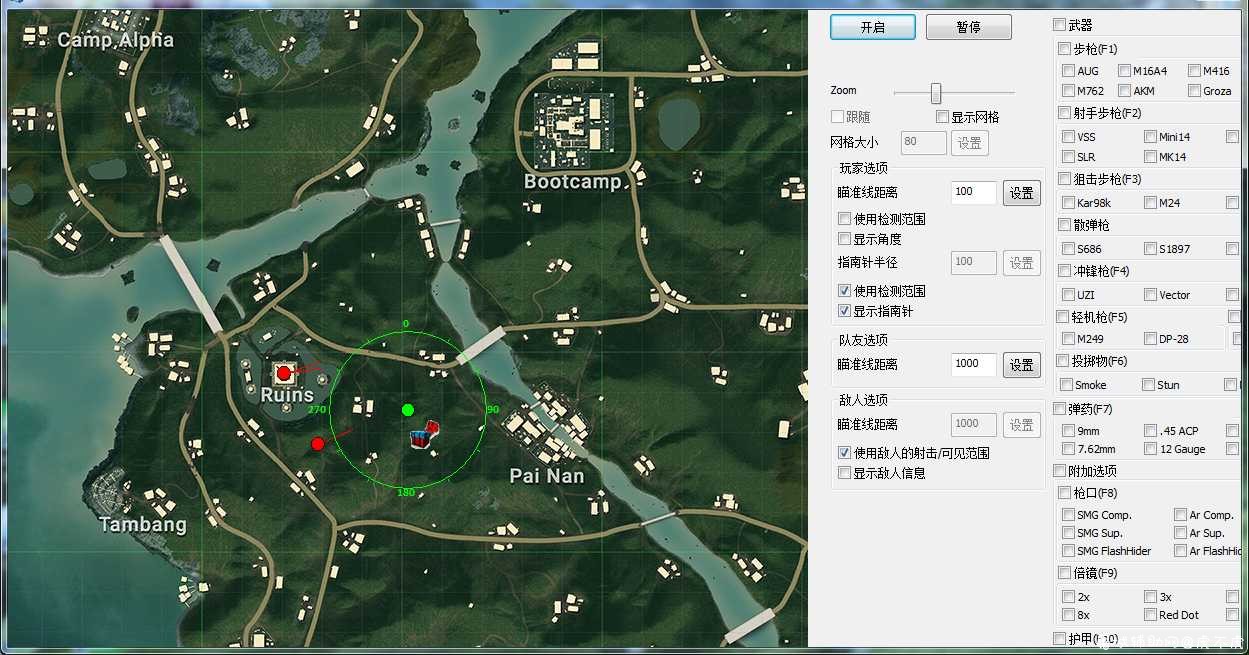Click 设置 button in 敌人选项
1249x655 pixels.
point(1021,425)
